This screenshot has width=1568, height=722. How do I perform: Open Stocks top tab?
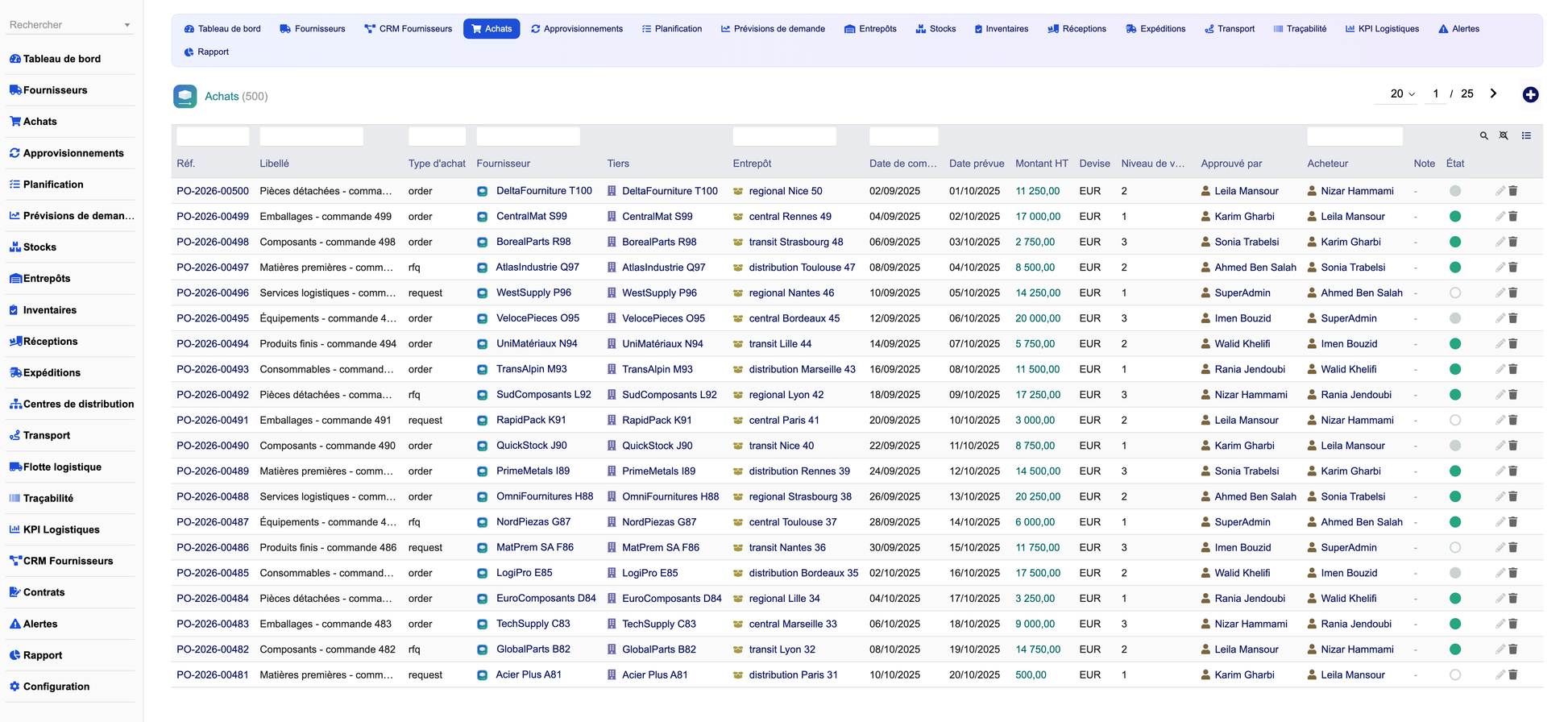935,29
